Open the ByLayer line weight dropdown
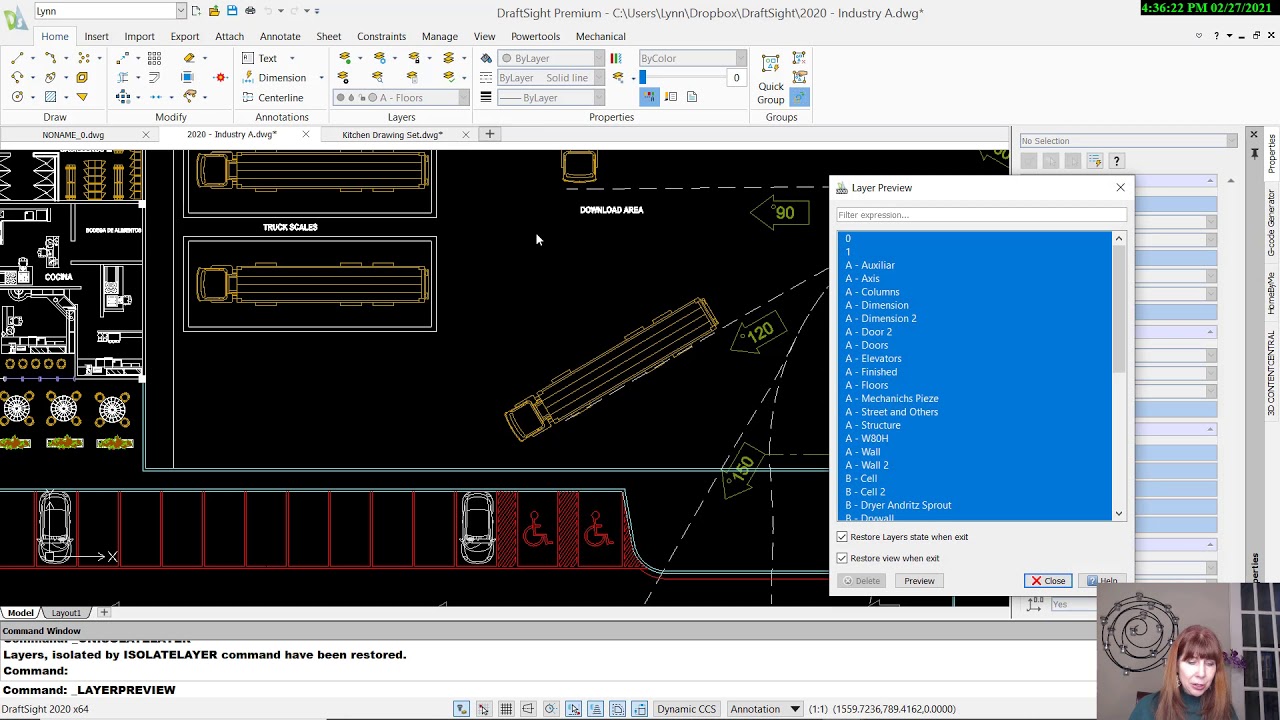Image resolution: width=1280 pixels, height=720 pixels. (x=598, y=98)
